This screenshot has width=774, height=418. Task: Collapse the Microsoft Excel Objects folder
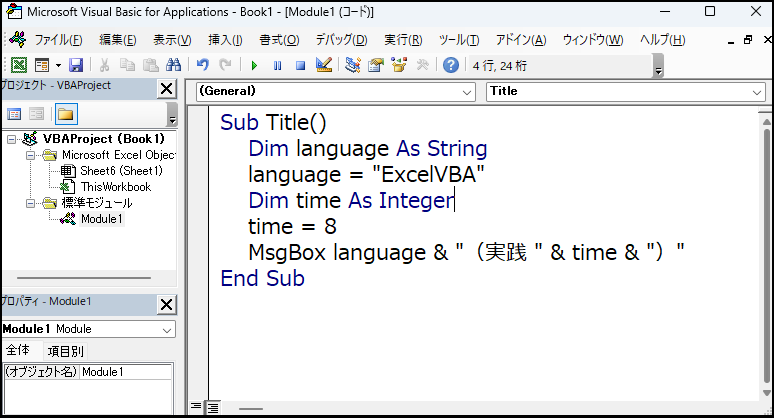pyautogui.click(x=31, y=155)
